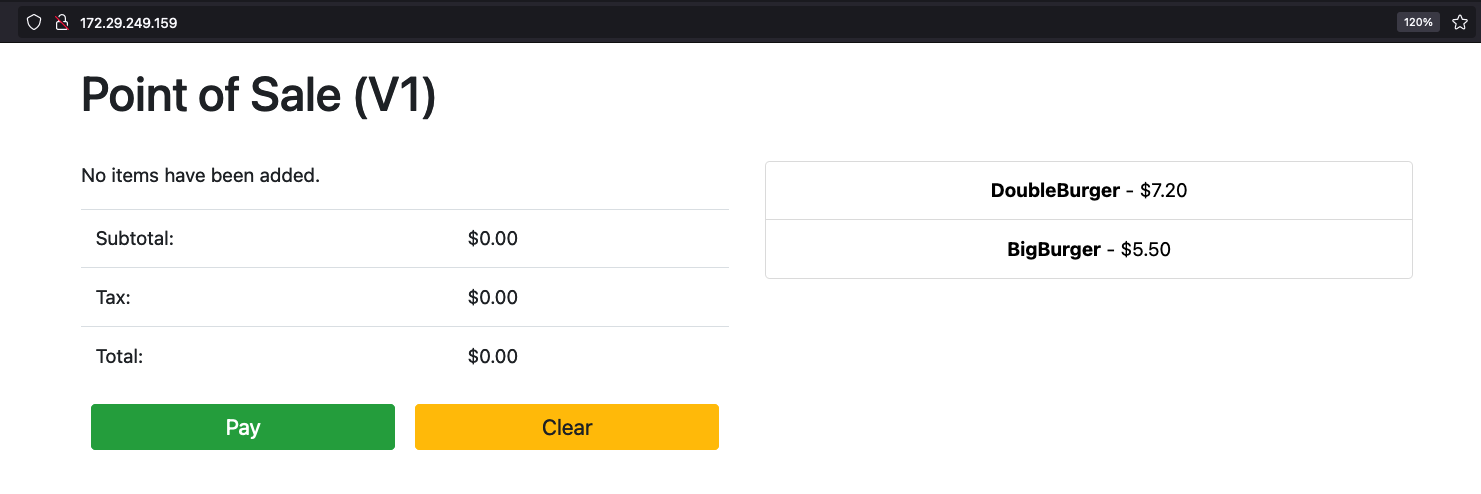Viewport: 1481px width, 494px height.
Task: Reset zoom via the 120% badge
Action: (x=1418, y=22)
